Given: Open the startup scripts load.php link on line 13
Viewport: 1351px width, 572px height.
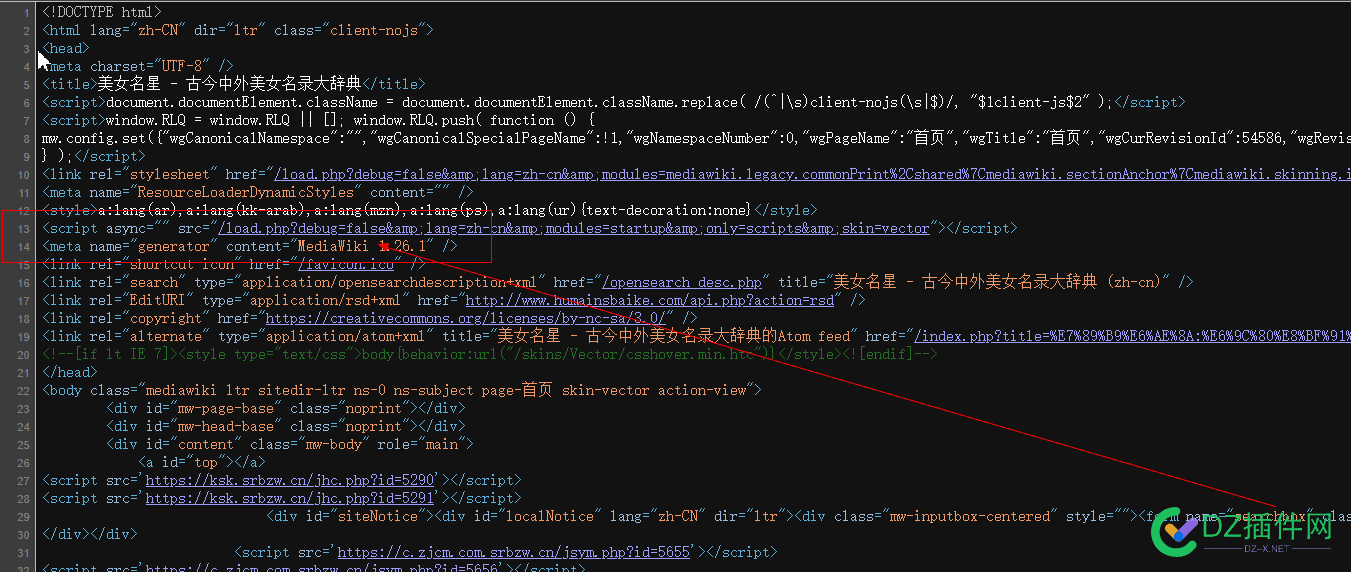Looking at the screenshot, I should 575,228.
